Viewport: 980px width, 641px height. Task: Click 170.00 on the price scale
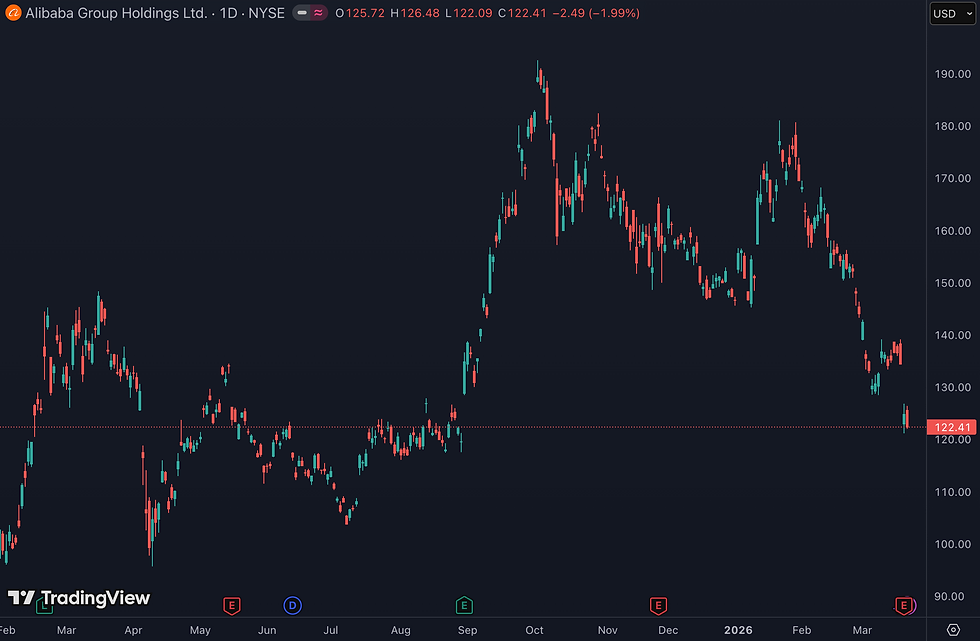point(952,179)
